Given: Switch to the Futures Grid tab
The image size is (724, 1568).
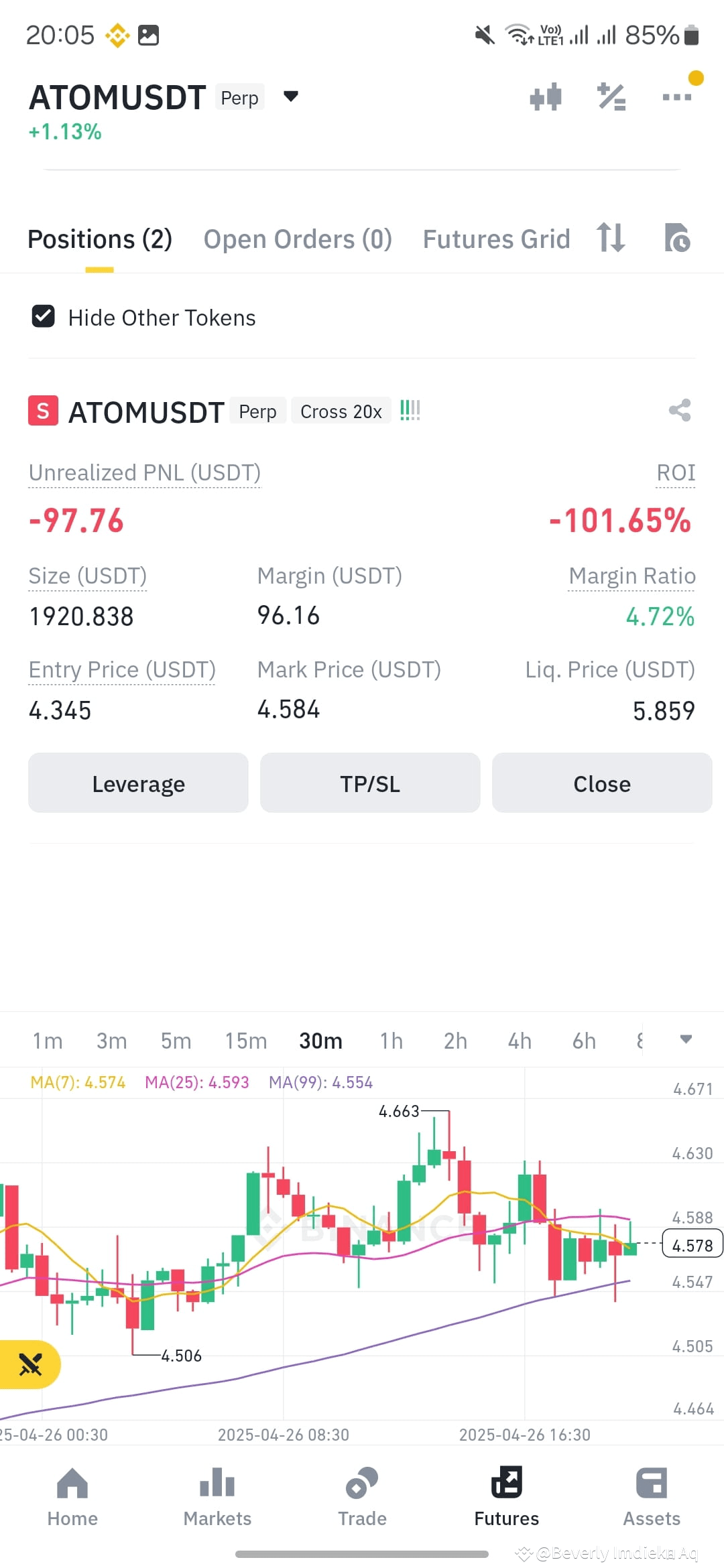Looking at the screenshot, I should (x=496, y=239).
